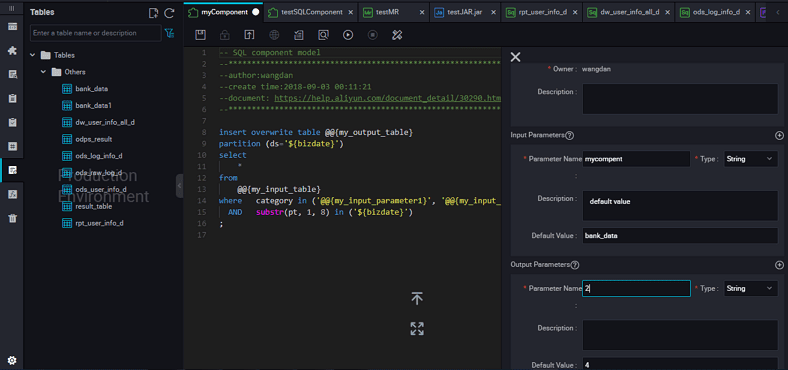
Task: Close the testSQLComponent tab
Action: pos(350,12)
